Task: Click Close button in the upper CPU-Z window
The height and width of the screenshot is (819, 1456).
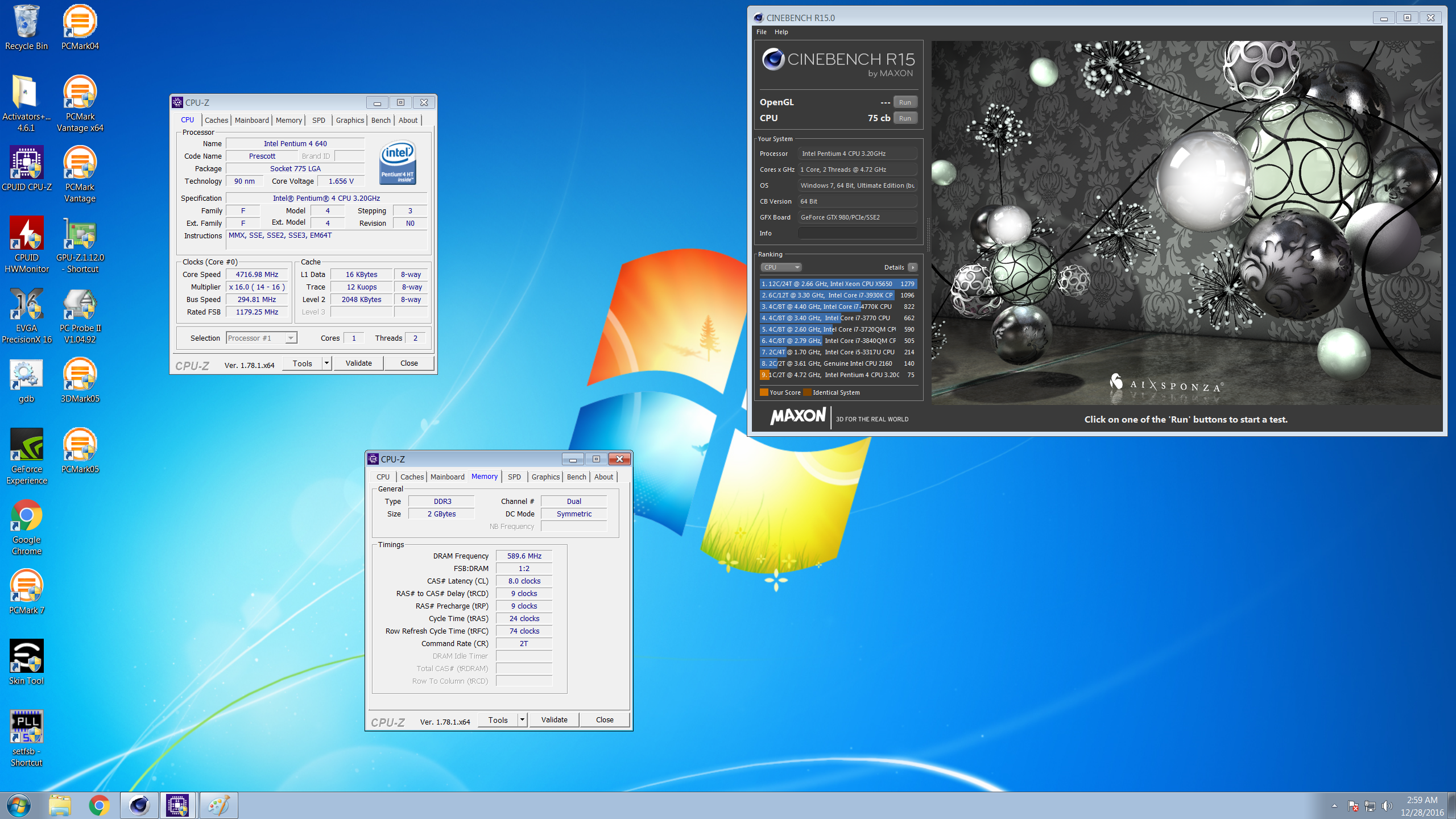Action: [409, 363]
